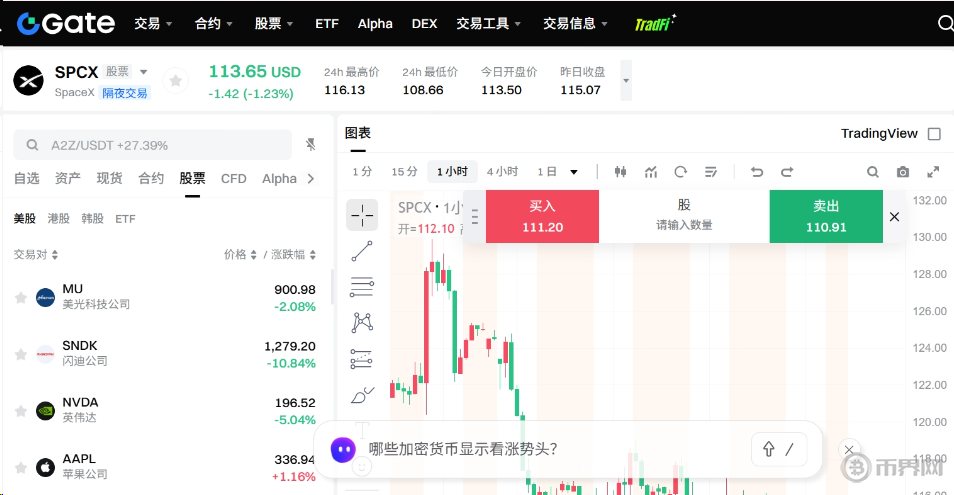Undo the last chart action

757,172
